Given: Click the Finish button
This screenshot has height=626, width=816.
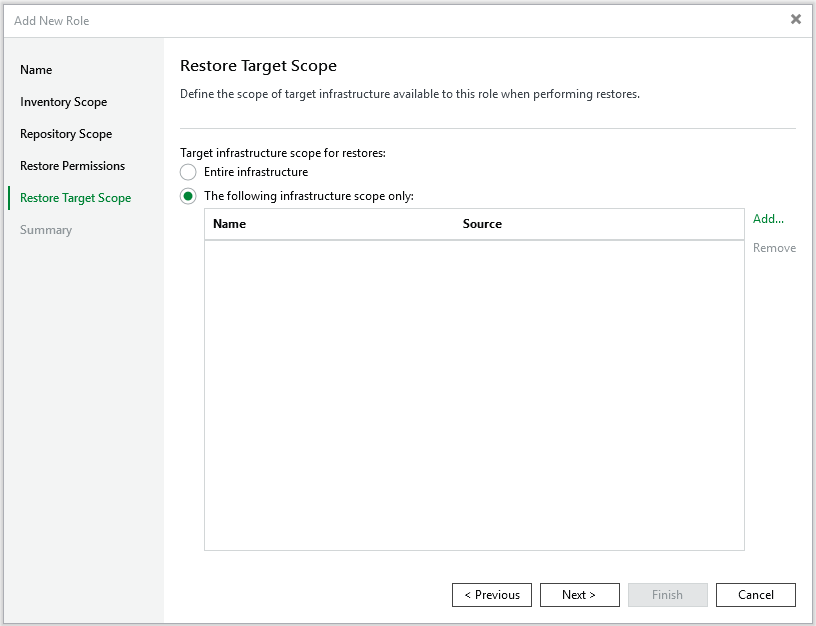Looking at the screenshot, I should (x=667, y=595).
